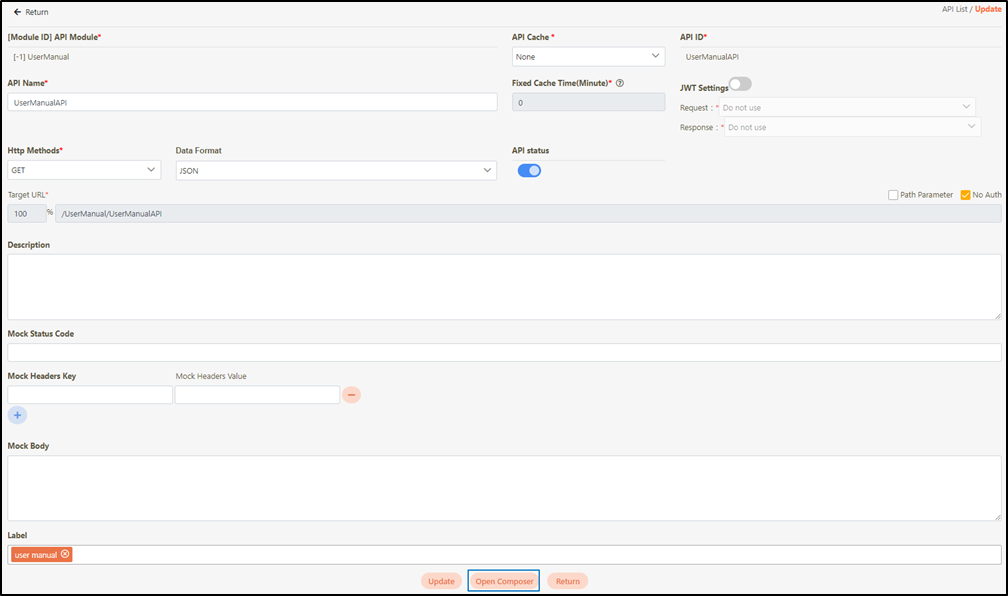Open the Data Format JSON dropdown

tap(335, 171)
